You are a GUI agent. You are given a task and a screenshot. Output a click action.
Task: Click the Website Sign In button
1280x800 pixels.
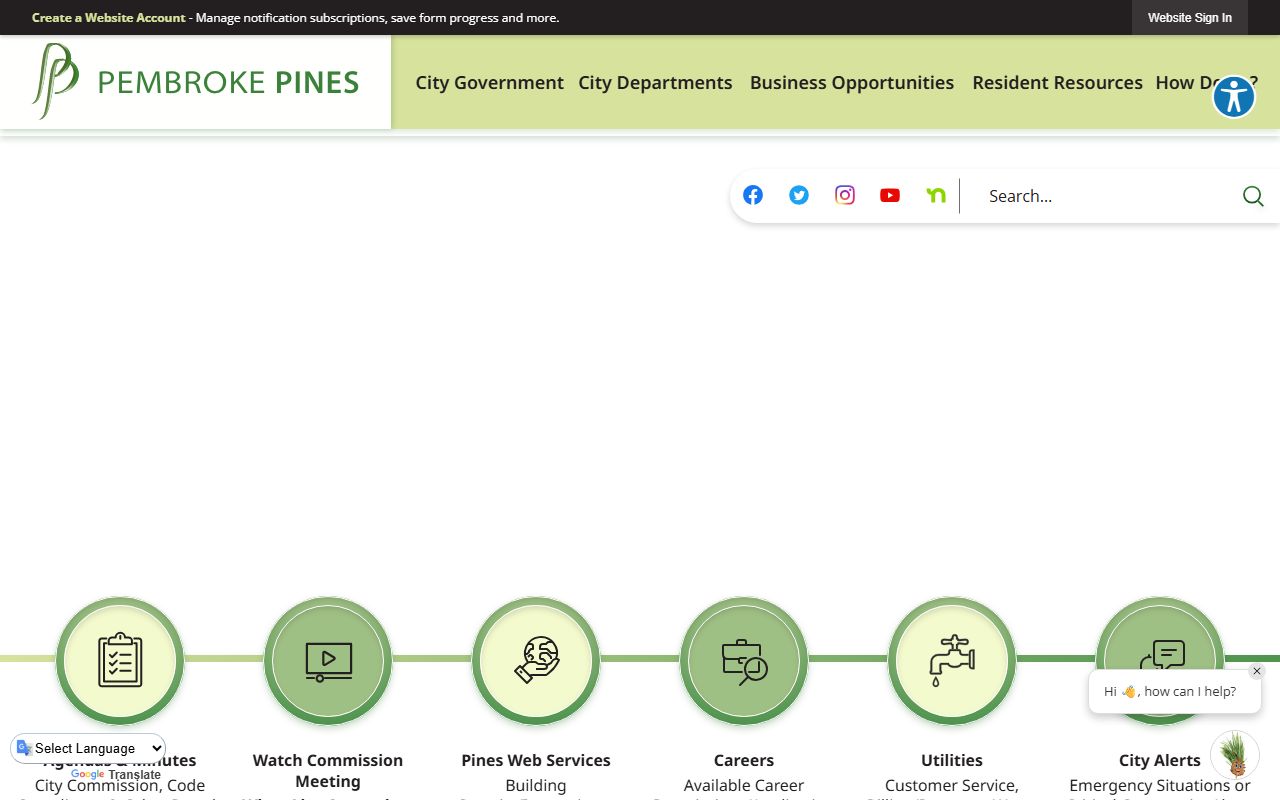[1190, 18]
